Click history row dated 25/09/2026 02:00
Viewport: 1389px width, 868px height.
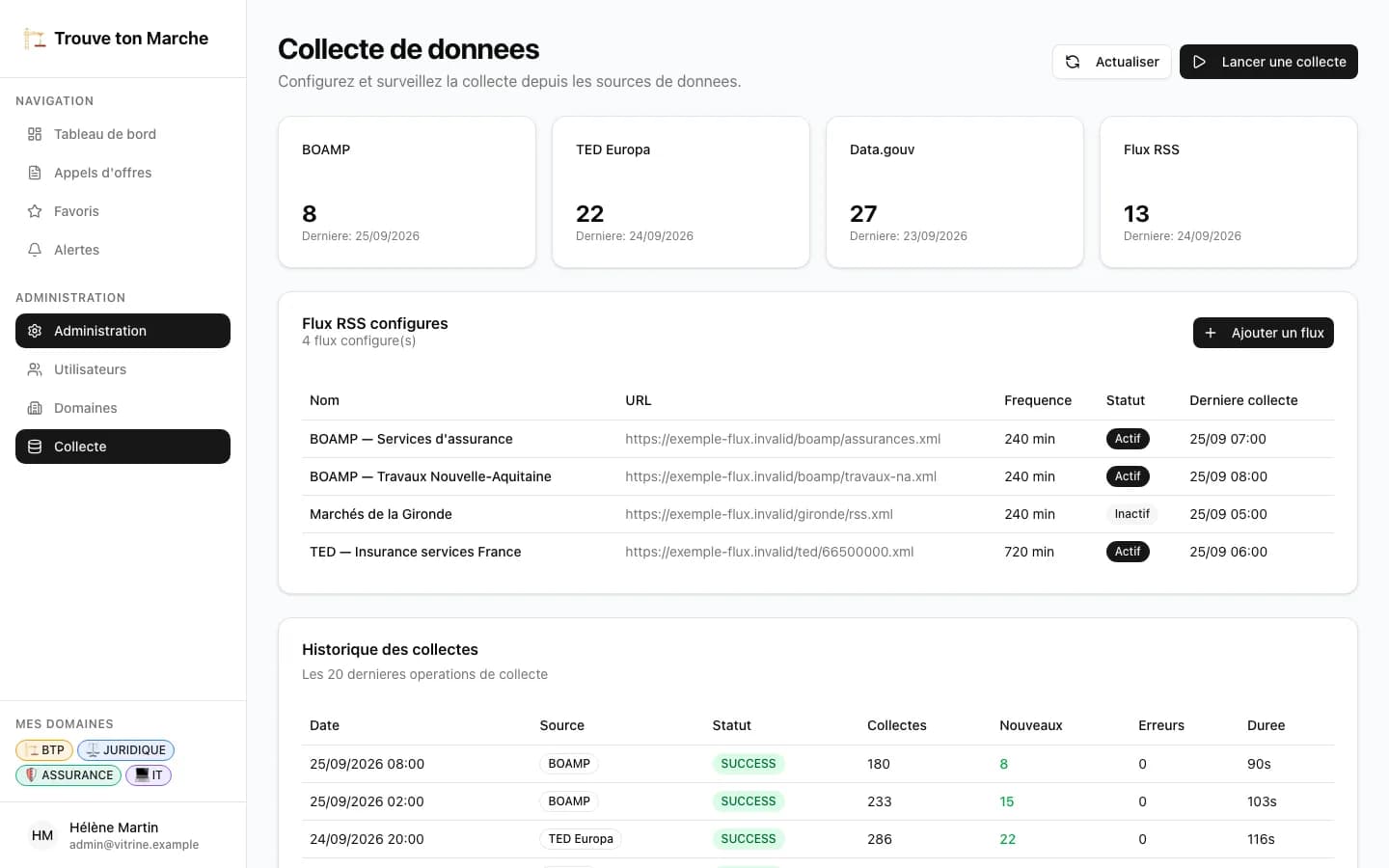click(818, 801)
